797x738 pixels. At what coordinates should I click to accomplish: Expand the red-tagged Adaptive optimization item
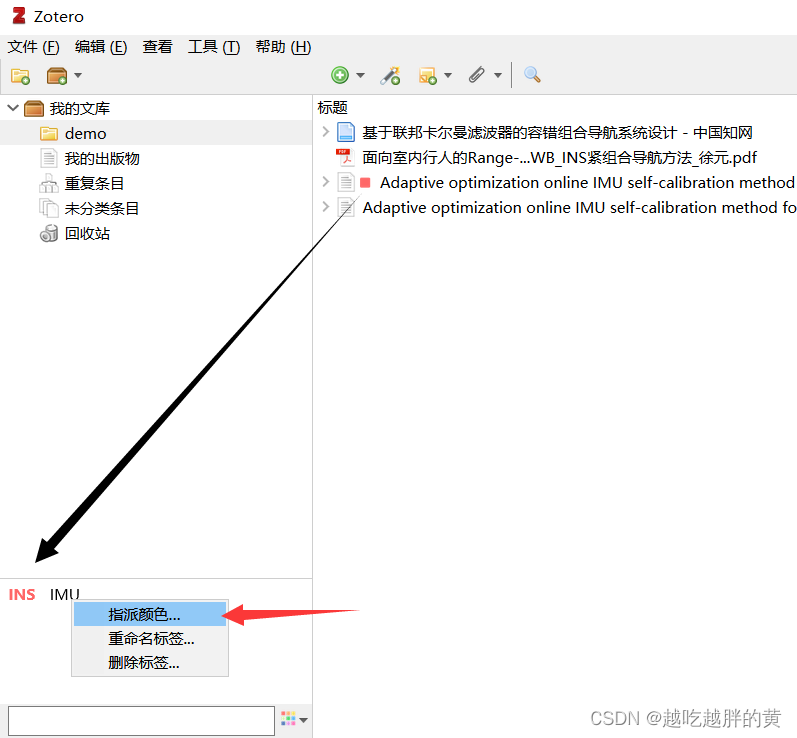pyautogui.click(x=326, y=182)
